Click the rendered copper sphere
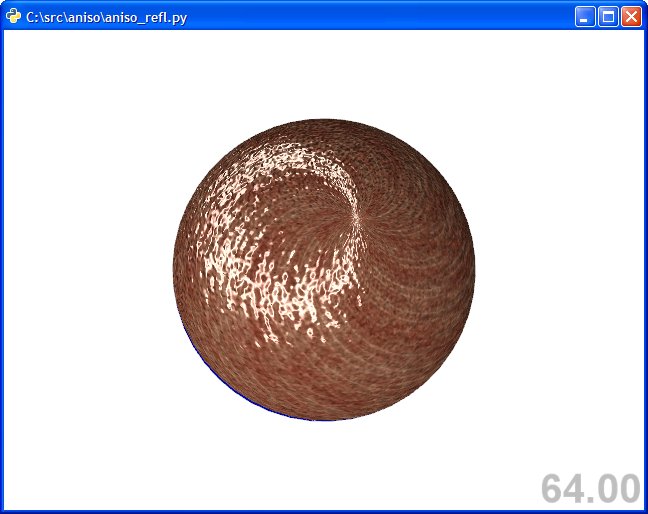Image resolution: width=648 pixels, height=514 pixels. (324, 270)
